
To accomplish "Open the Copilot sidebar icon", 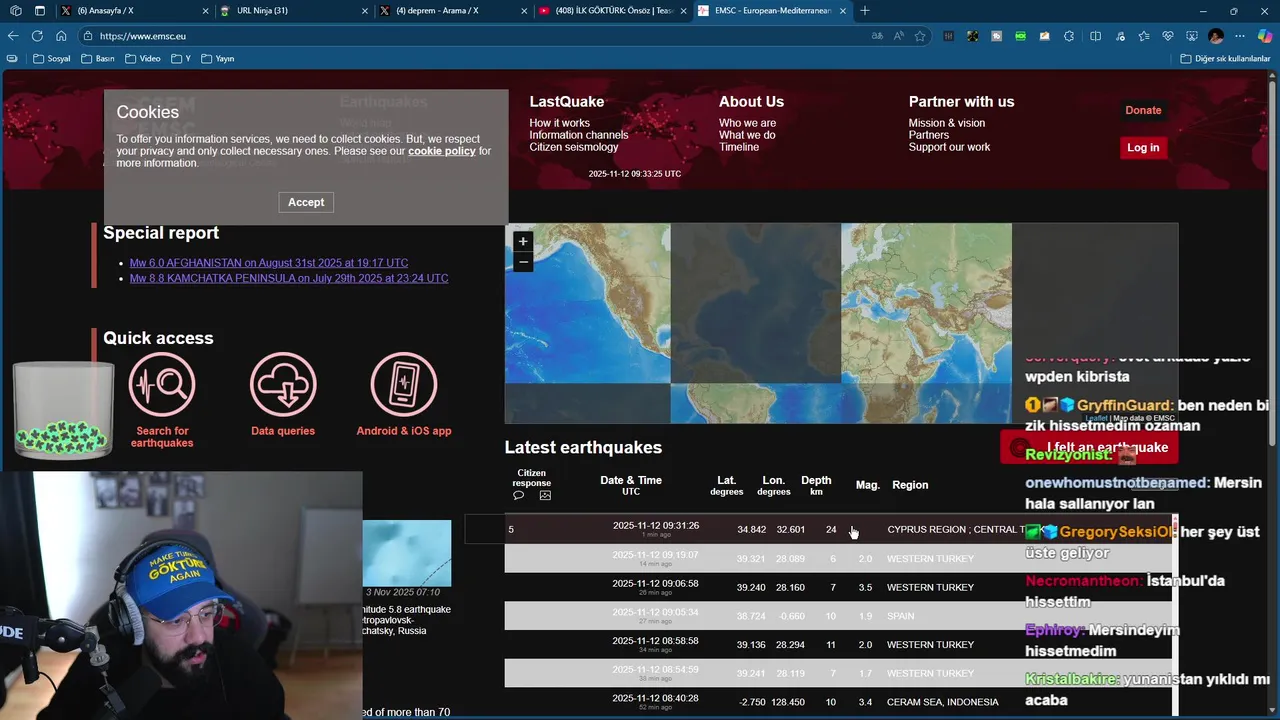I will pos(1265,36).
